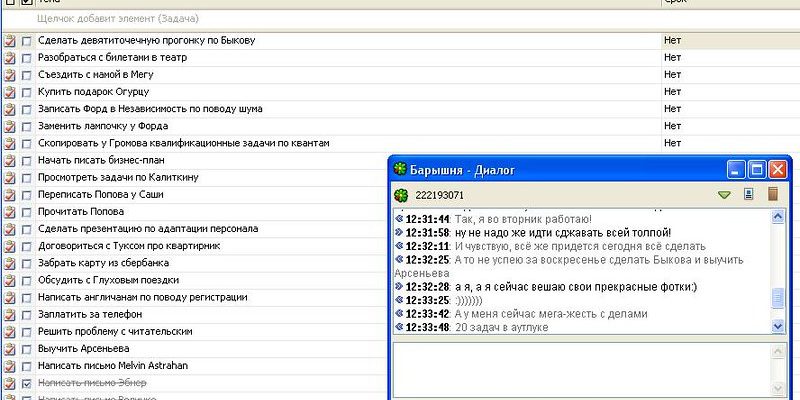Viewport: 800px width, 400px height.
Task: Open the brown message history icon
Action: tap(772, 194)
